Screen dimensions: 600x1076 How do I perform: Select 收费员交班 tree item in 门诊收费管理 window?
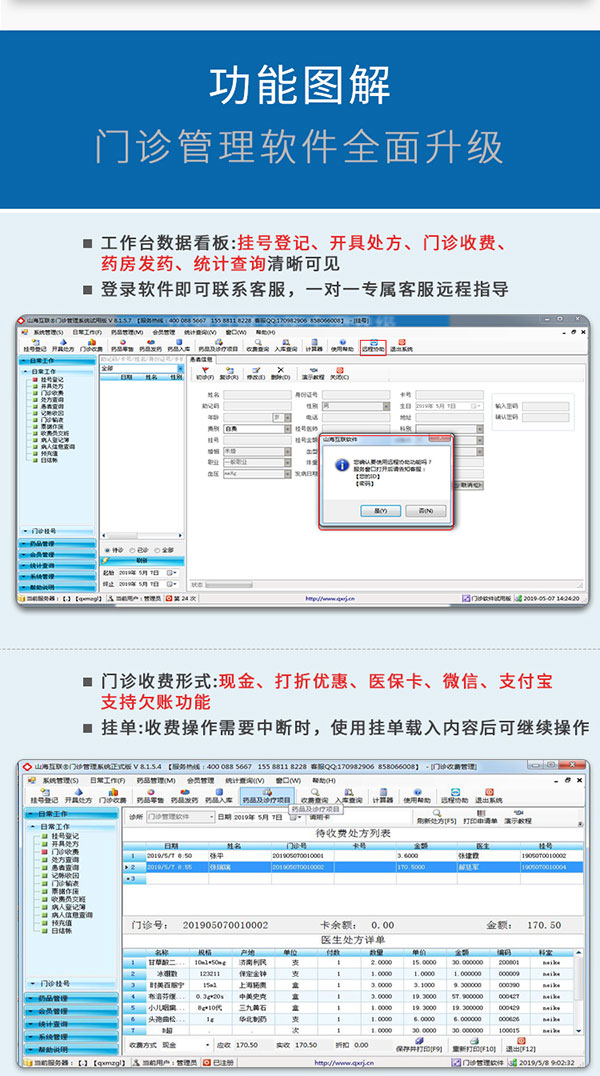[68, 899]
